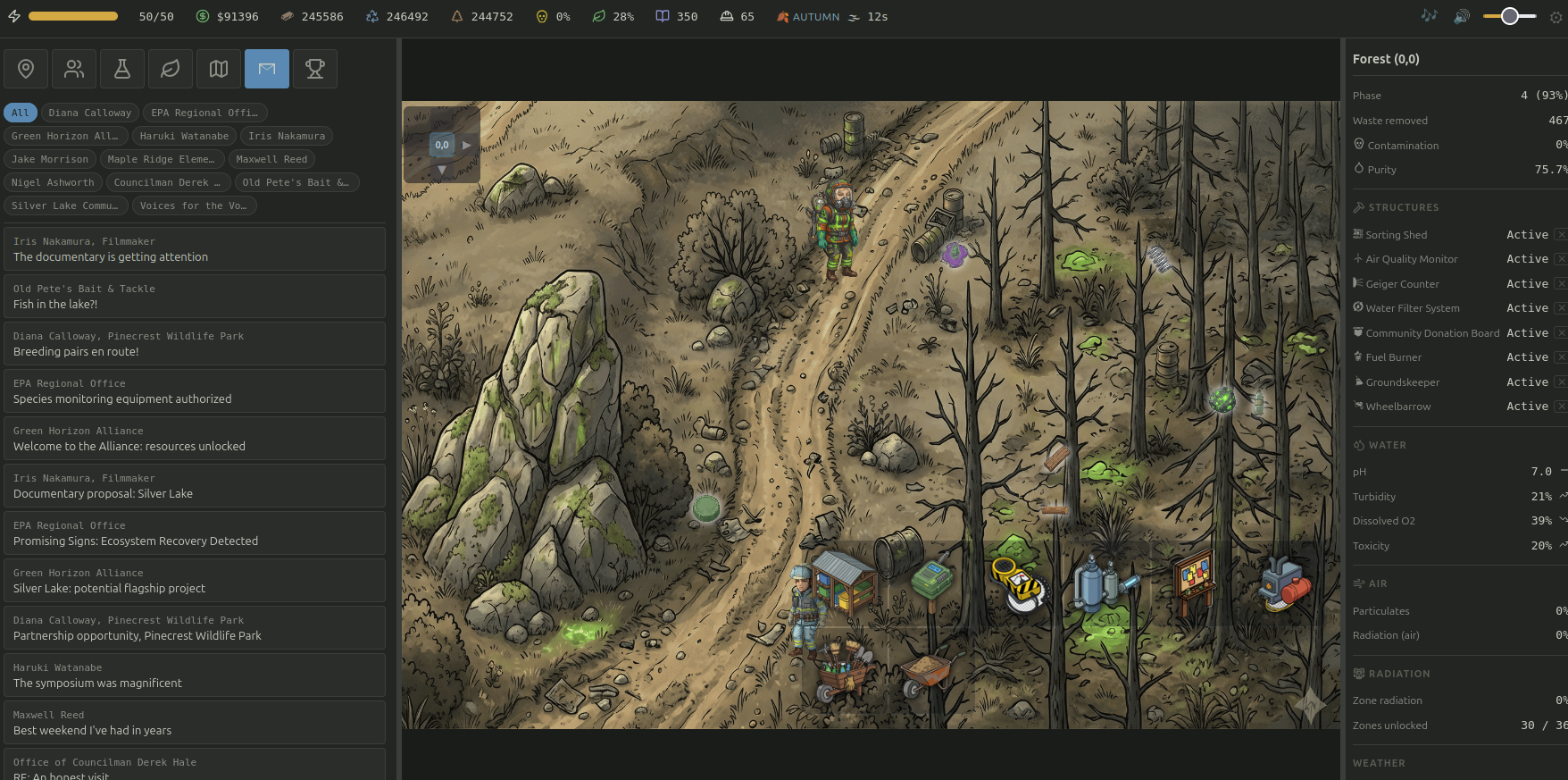Image resolution: width=1568 pixels, height=780 pixels.
Task: Toggle Water Filter System Active status
Action: click(1527, 308)
